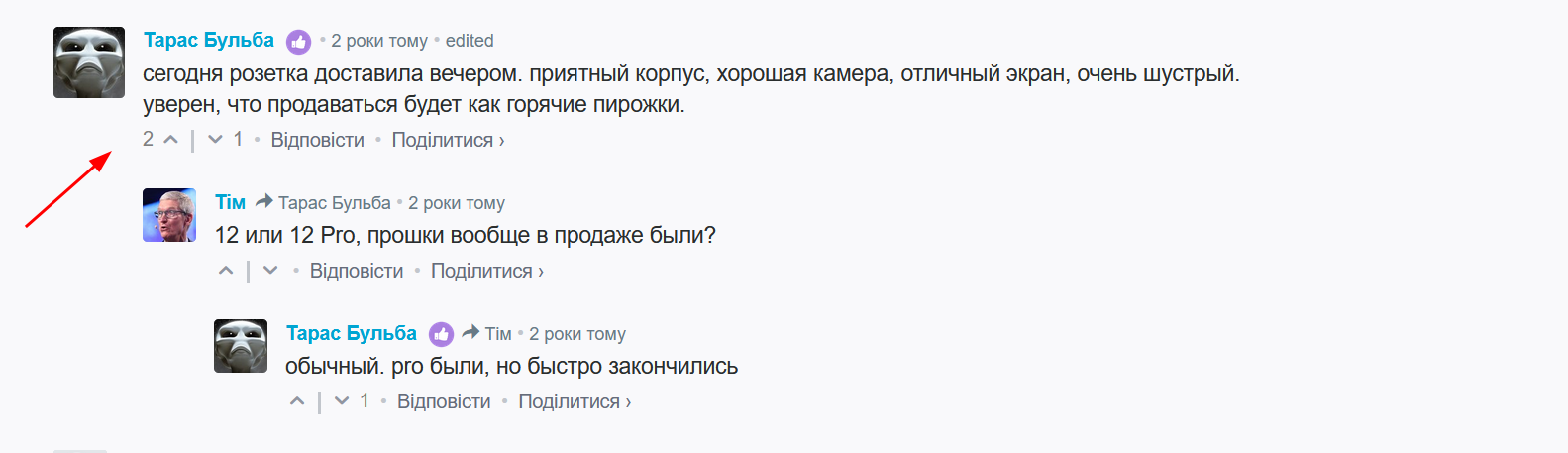Downvote Тарас Бульба's first comment
The height and width of the screenshot is (453, 1568).
pos(215,140)
